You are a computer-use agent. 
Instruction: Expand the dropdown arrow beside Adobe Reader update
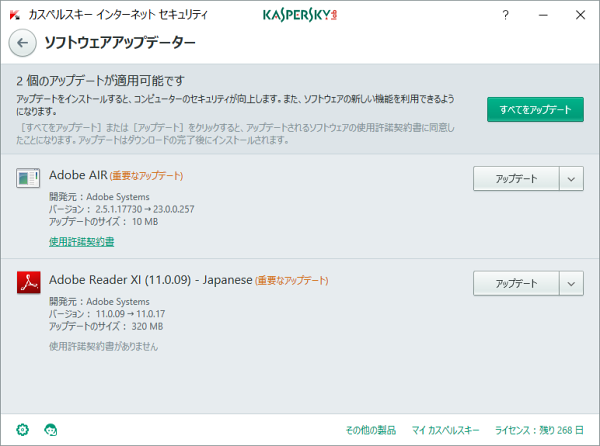click(x=571, y=283)
